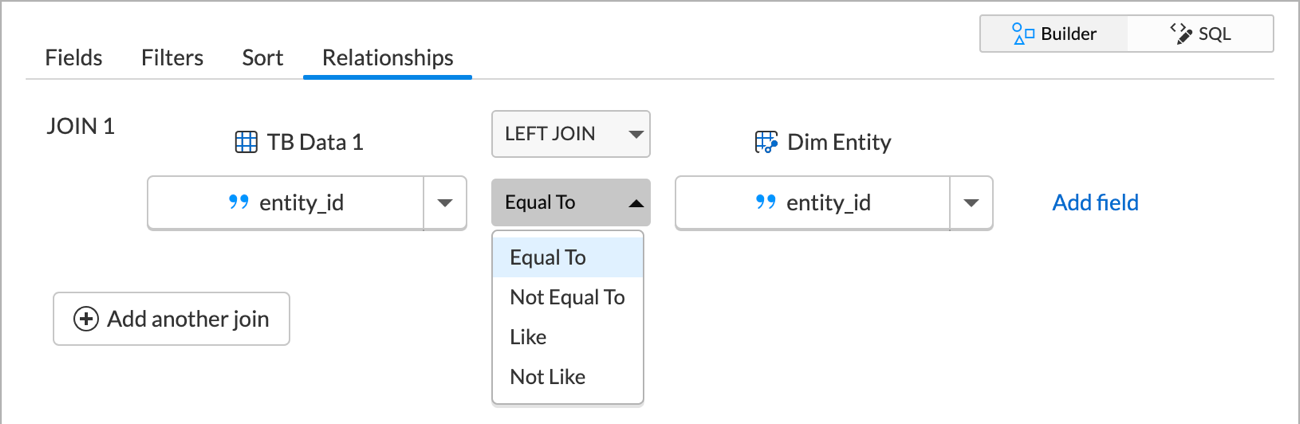Switch to SQL mode

(x=1200, y=34)
